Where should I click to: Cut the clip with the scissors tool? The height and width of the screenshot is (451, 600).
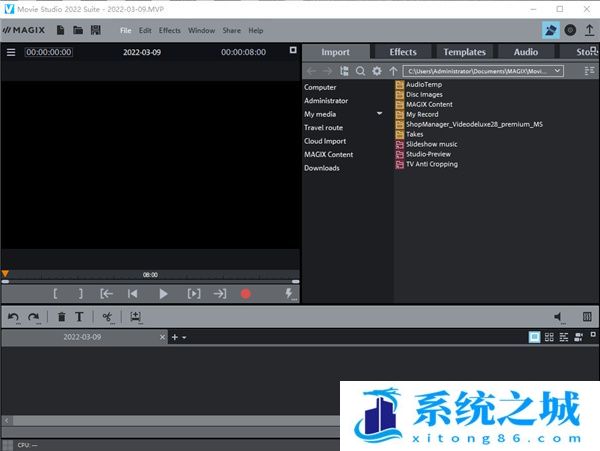[108, 317]
